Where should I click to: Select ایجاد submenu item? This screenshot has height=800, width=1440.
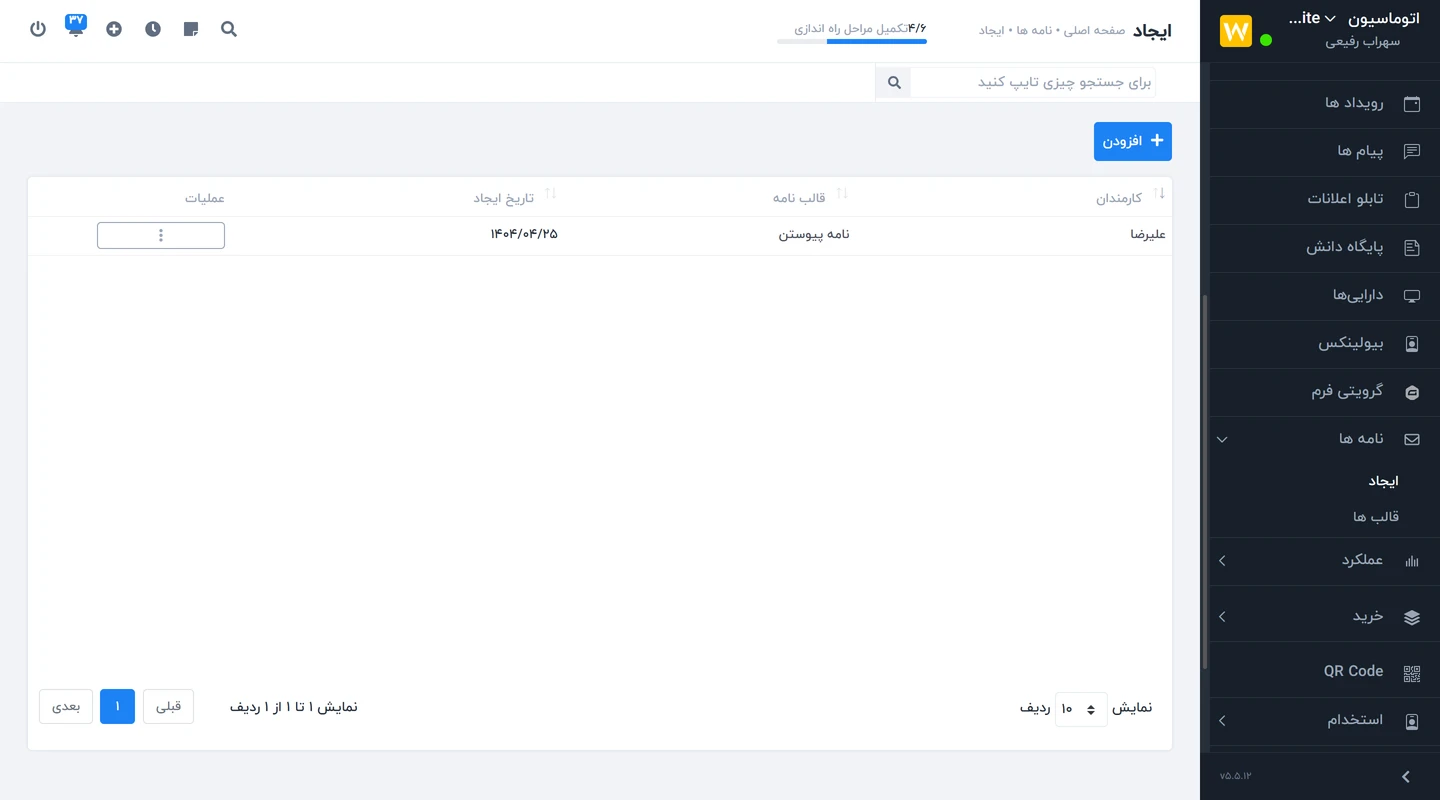(x=1383, y=481)
